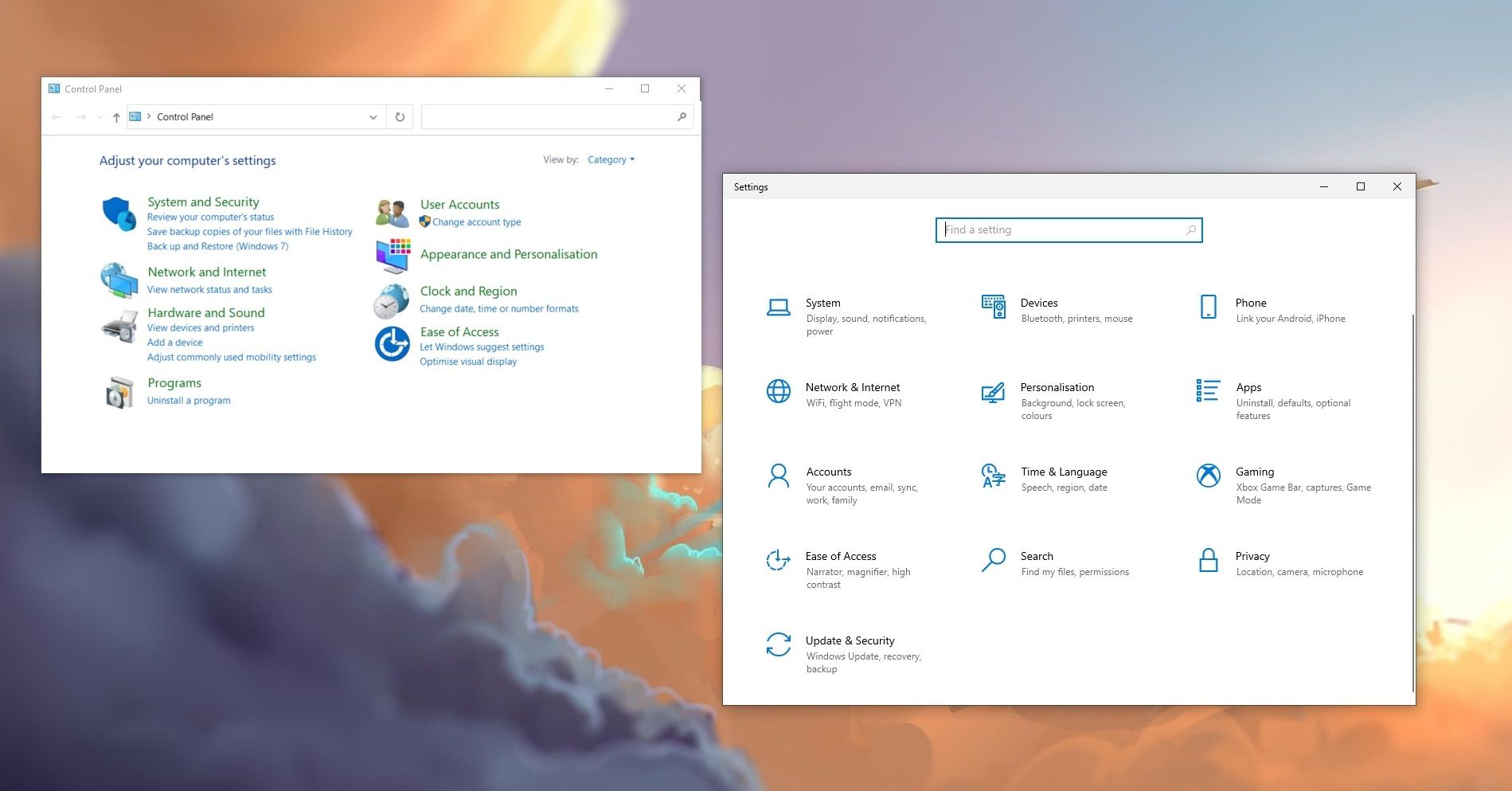
Task: Click the Phone icon to link a phone
Action: (1208, 306)
